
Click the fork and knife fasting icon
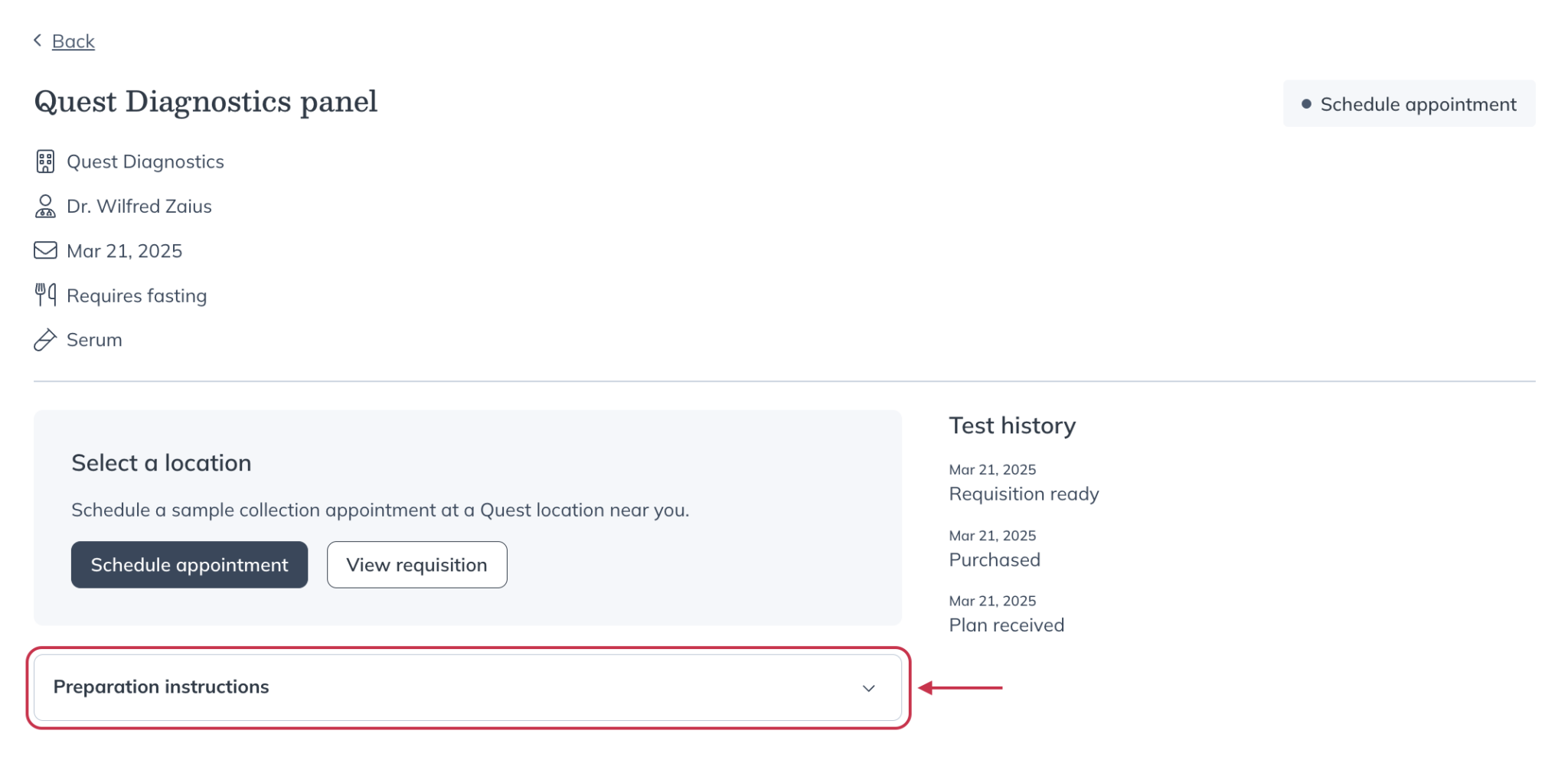click(x=45, y=295)
